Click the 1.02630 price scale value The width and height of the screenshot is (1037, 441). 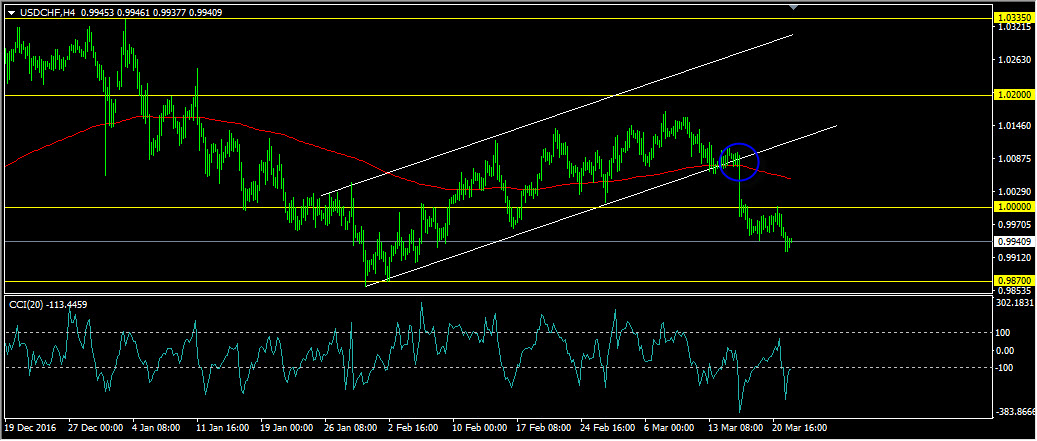click(1015, 60)
